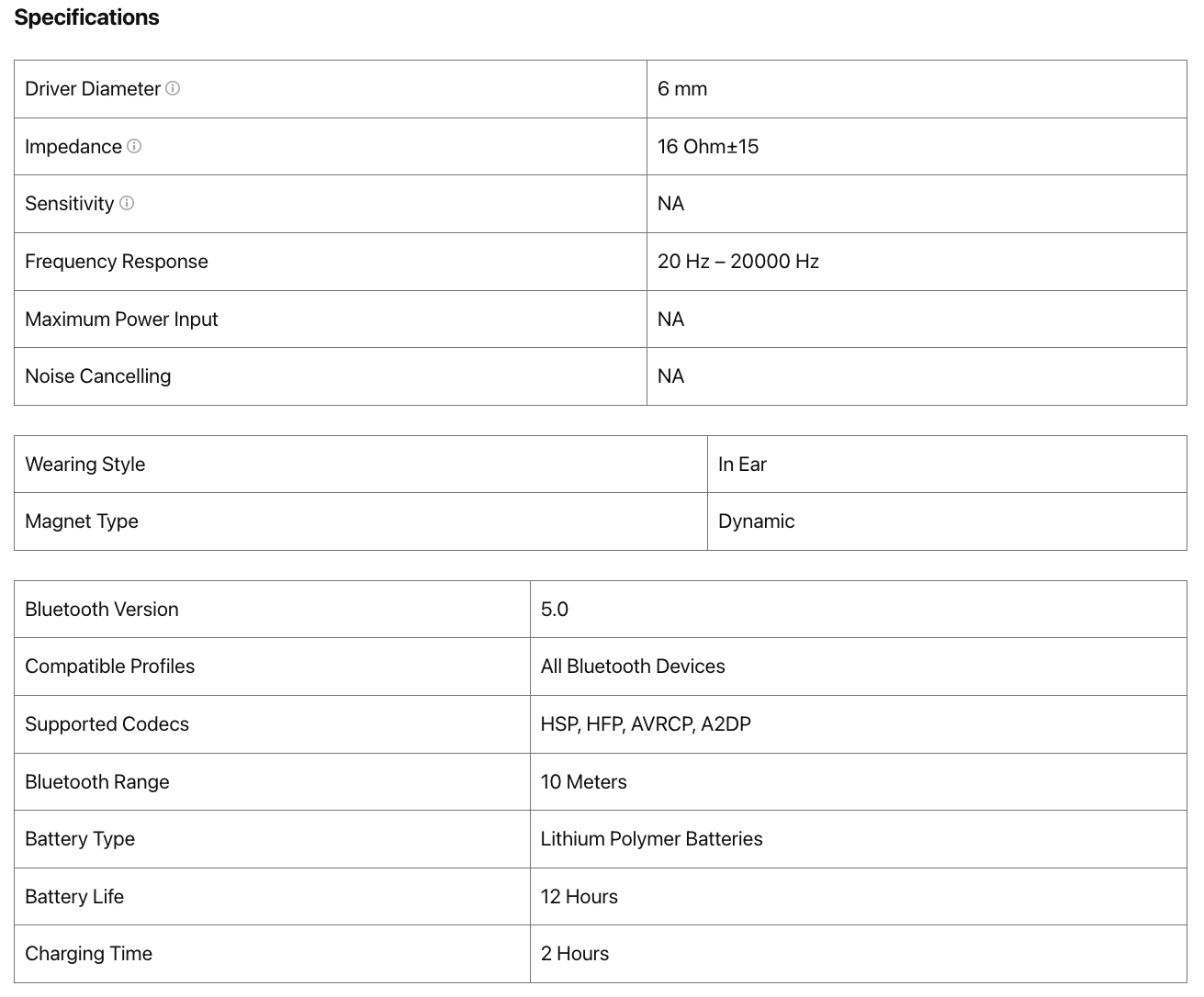Click the Specifications heading

pyautogui.click(x=86, y=17)
